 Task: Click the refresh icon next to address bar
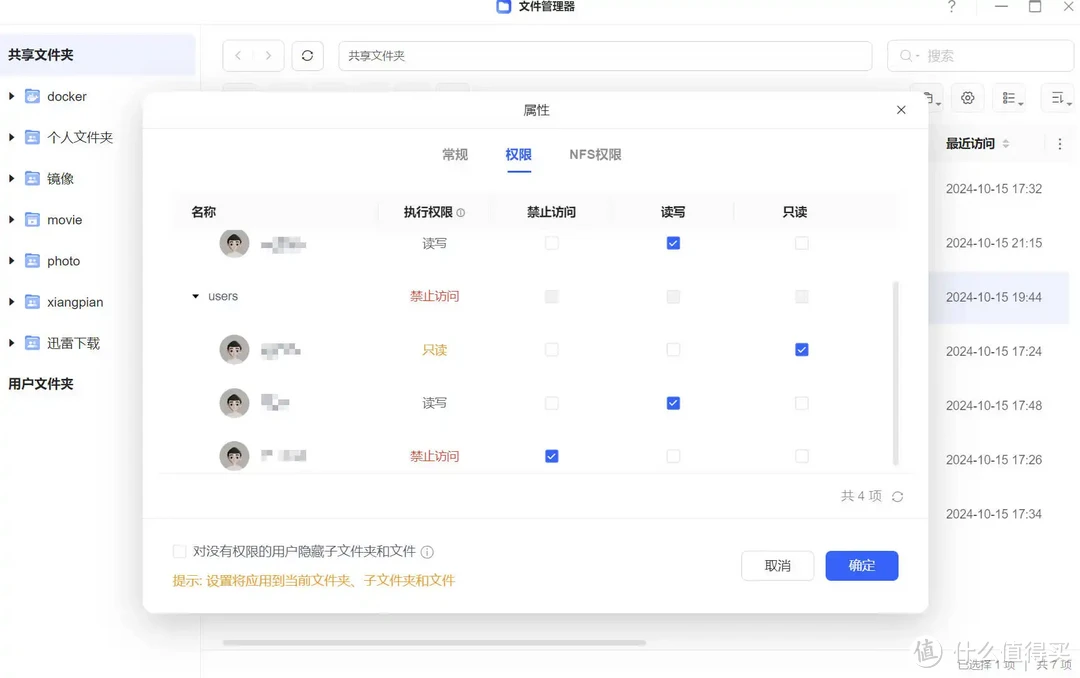pos(307,55)
